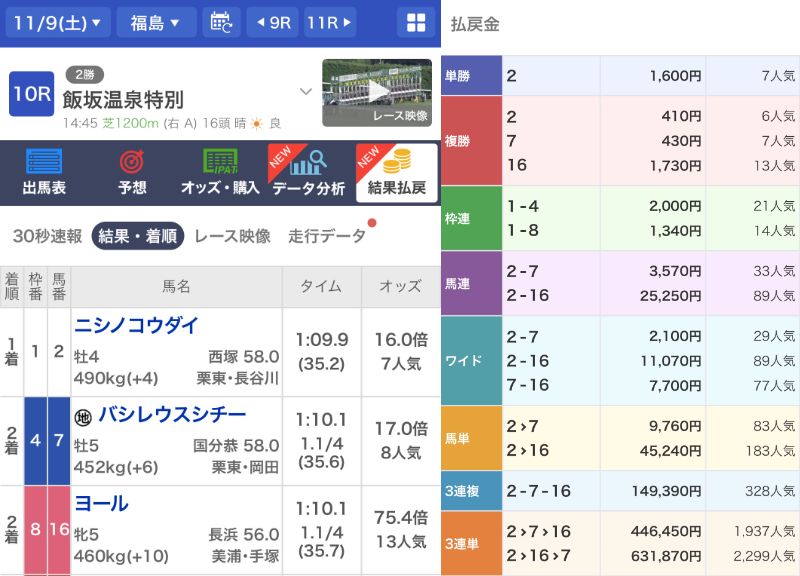This screenshot has width=800, height=576.
Task: Open the 出馬表 race card icon
Action: click(44, 163)
